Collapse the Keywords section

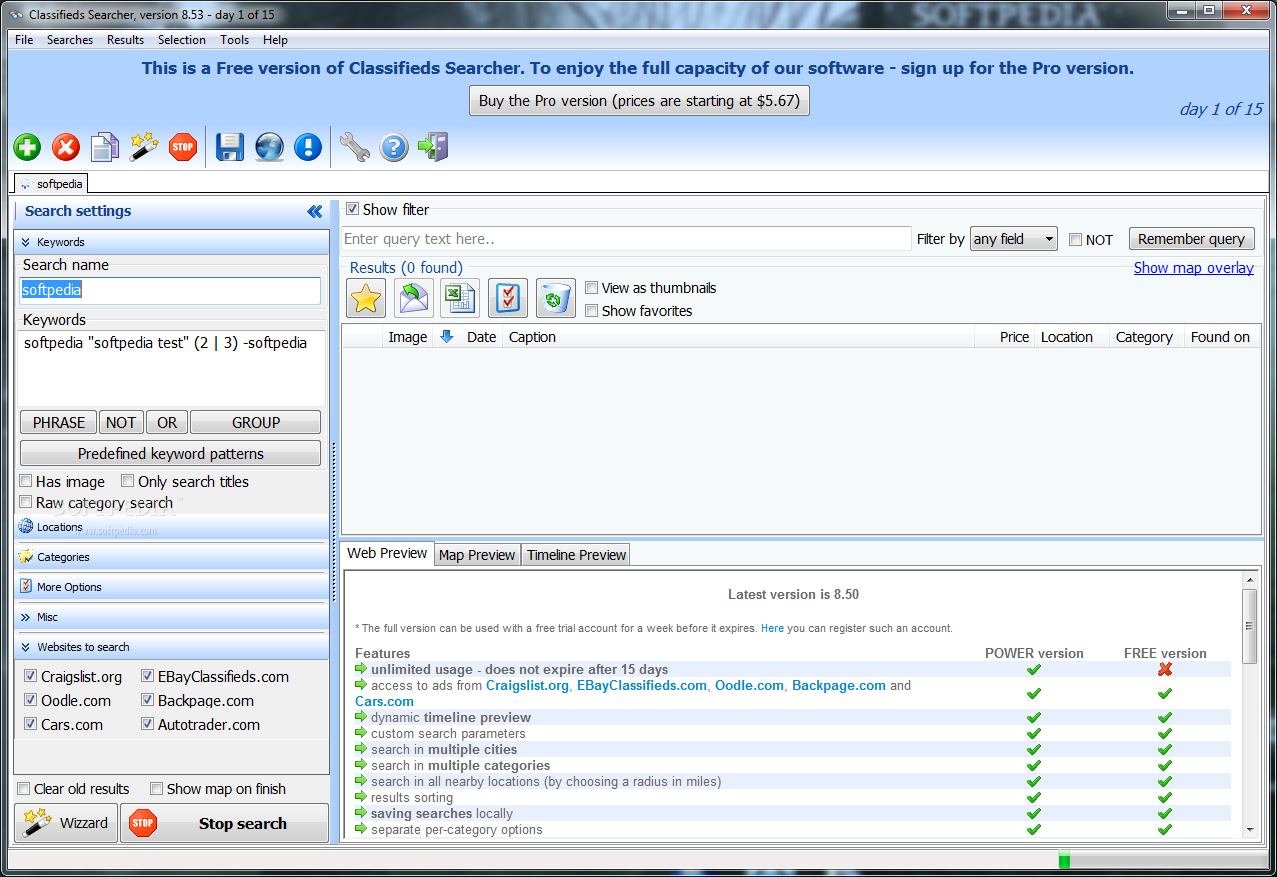click(x=171, y=242)
